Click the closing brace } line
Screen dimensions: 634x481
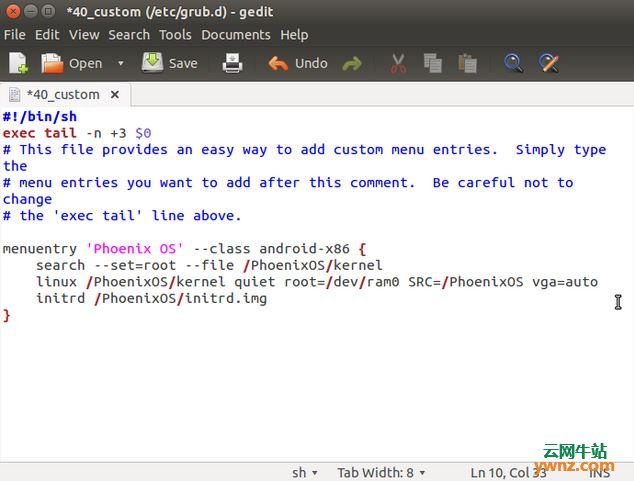6,315
